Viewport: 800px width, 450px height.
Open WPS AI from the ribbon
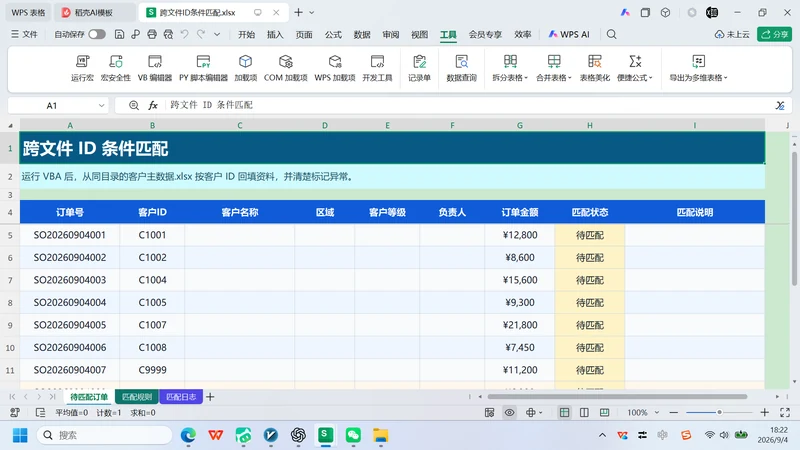(x=568, y=34)
